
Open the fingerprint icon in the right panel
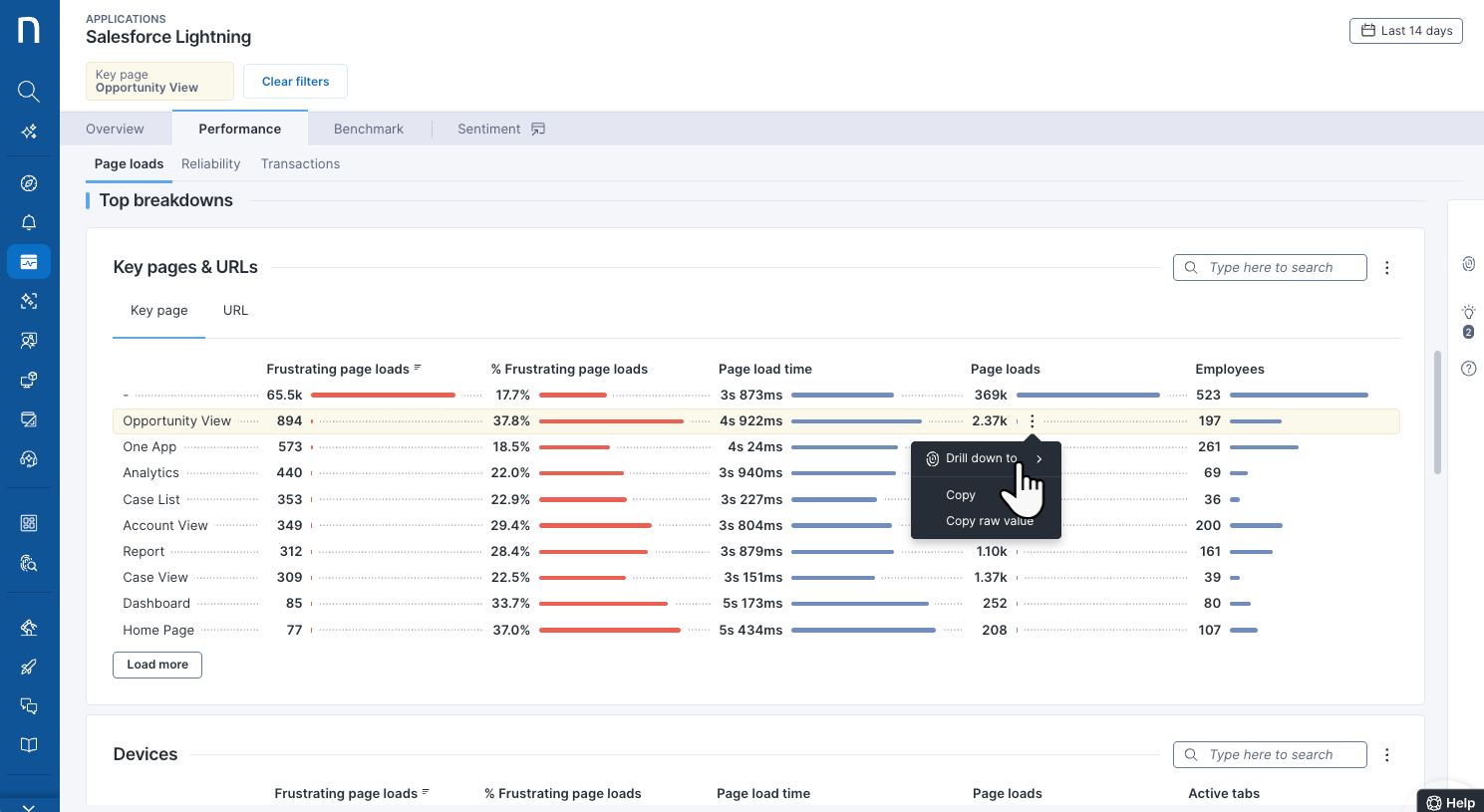1468,264
